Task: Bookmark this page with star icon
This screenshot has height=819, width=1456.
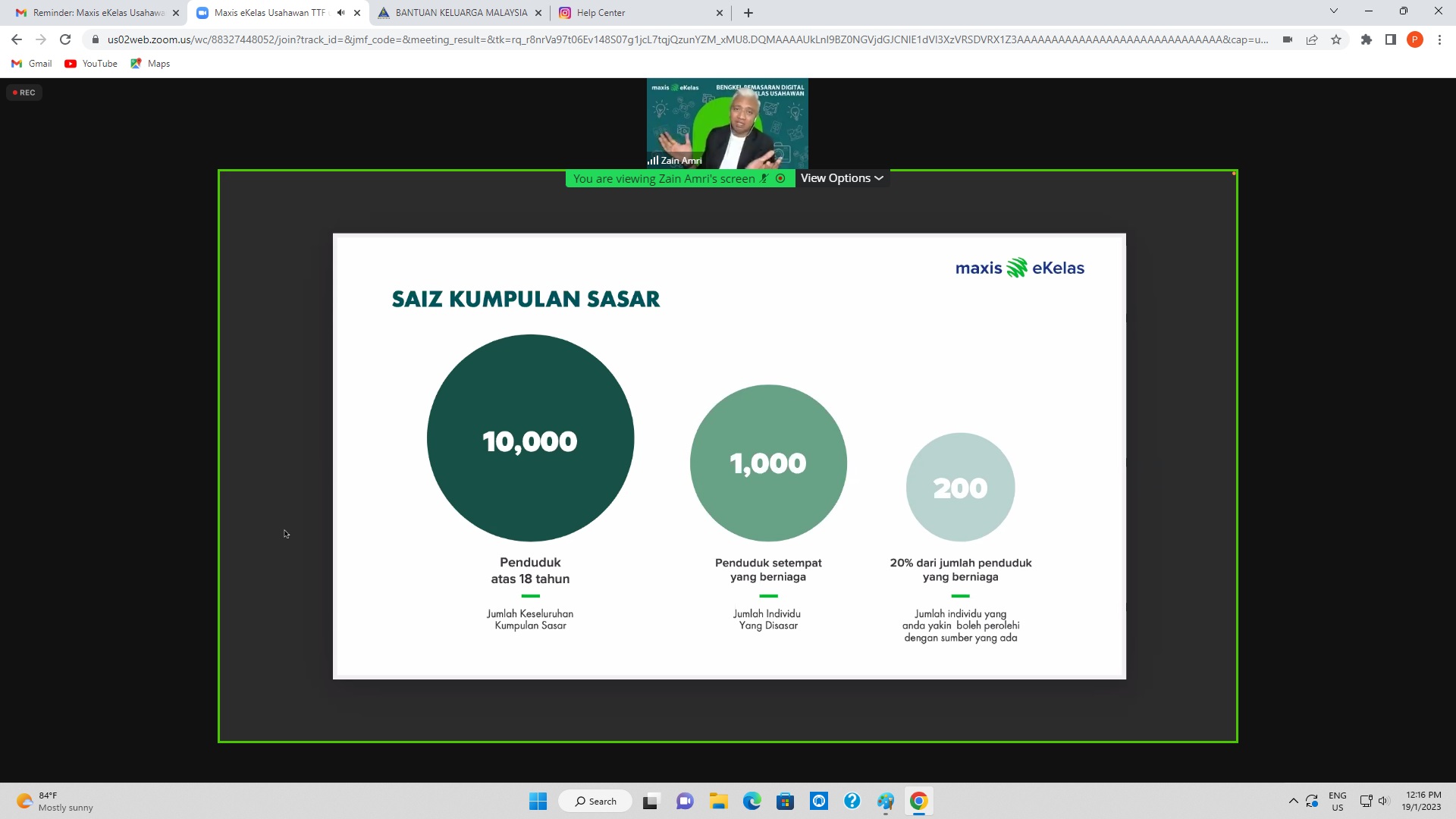Action: click(x=1336, y=39)
